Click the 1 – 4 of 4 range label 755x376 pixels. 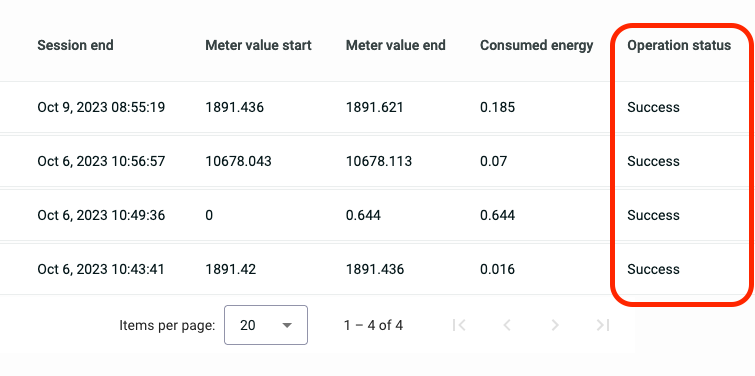(373, 325)
